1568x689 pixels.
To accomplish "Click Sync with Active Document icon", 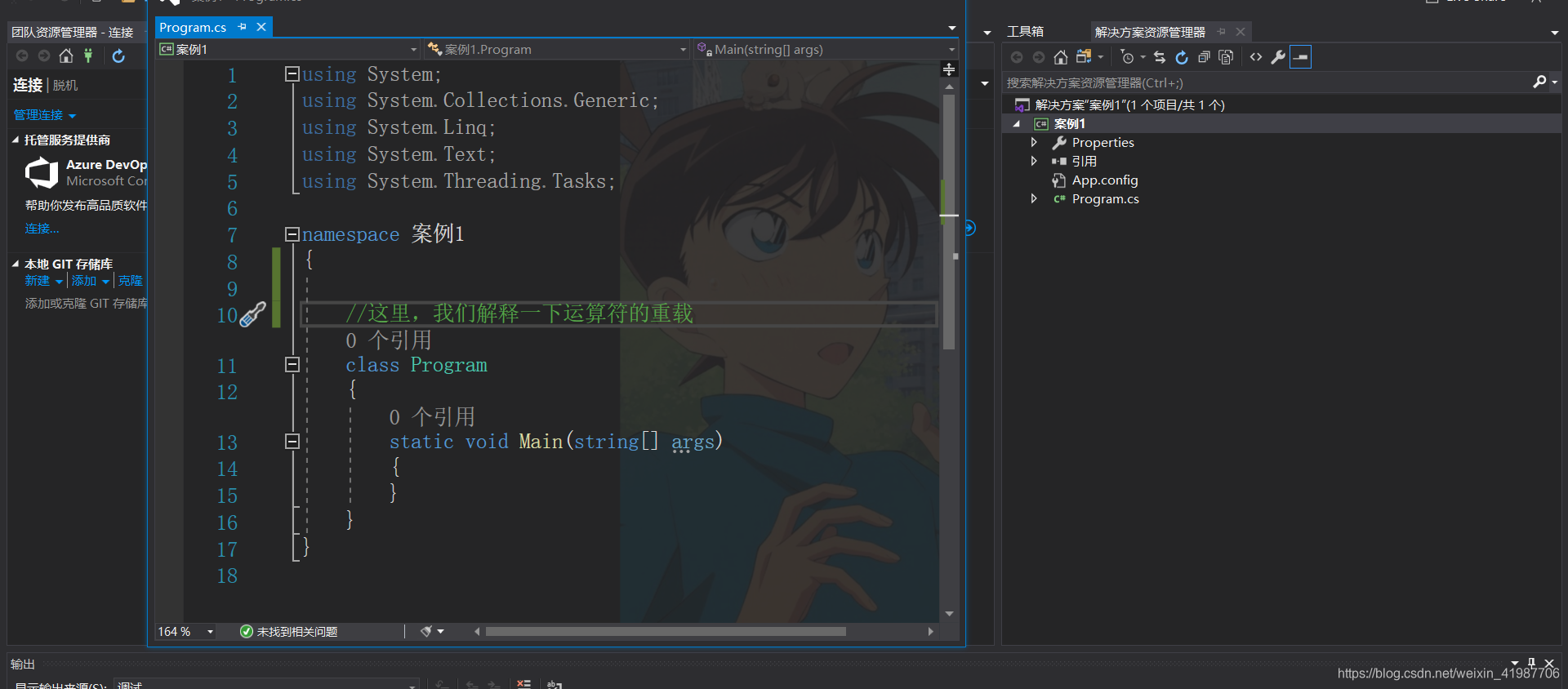I will (1160, 57).
